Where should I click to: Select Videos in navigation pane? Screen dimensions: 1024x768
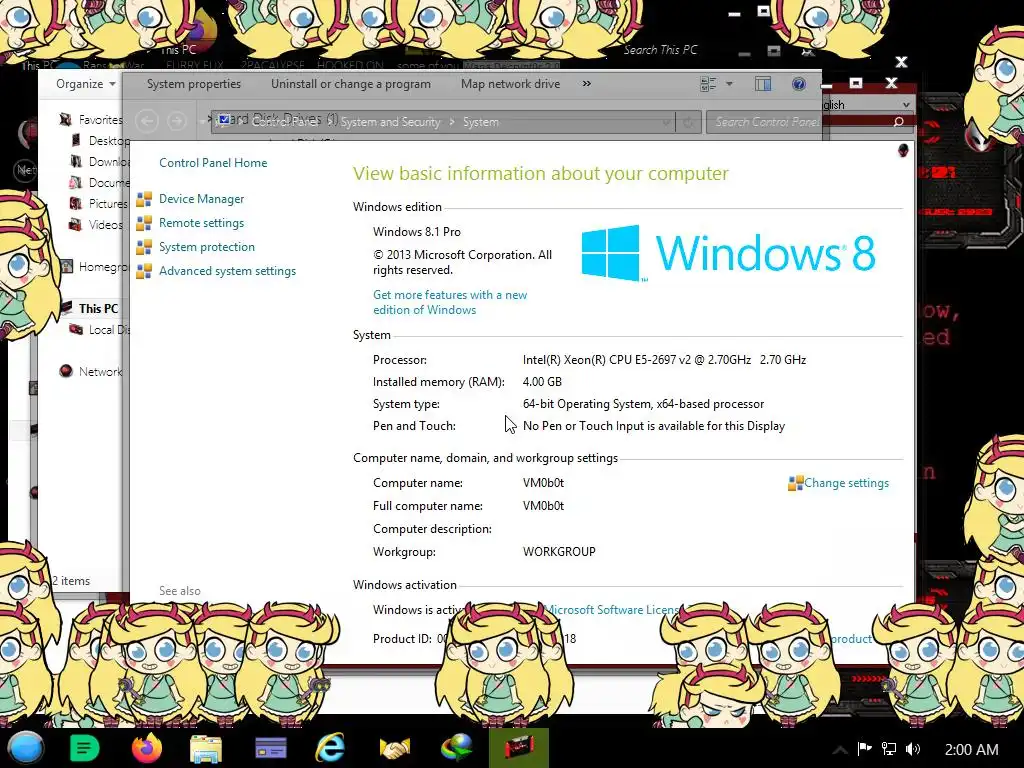pos(105,224)
